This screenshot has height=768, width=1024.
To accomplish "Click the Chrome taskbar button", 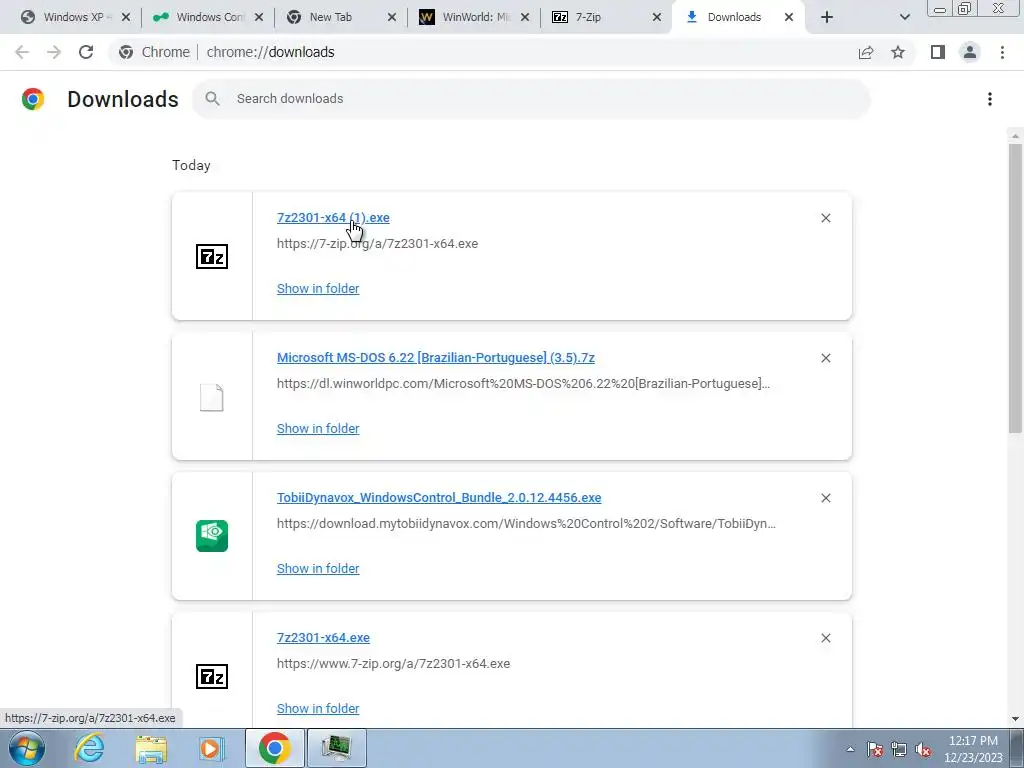I will (x=274, y=748).
